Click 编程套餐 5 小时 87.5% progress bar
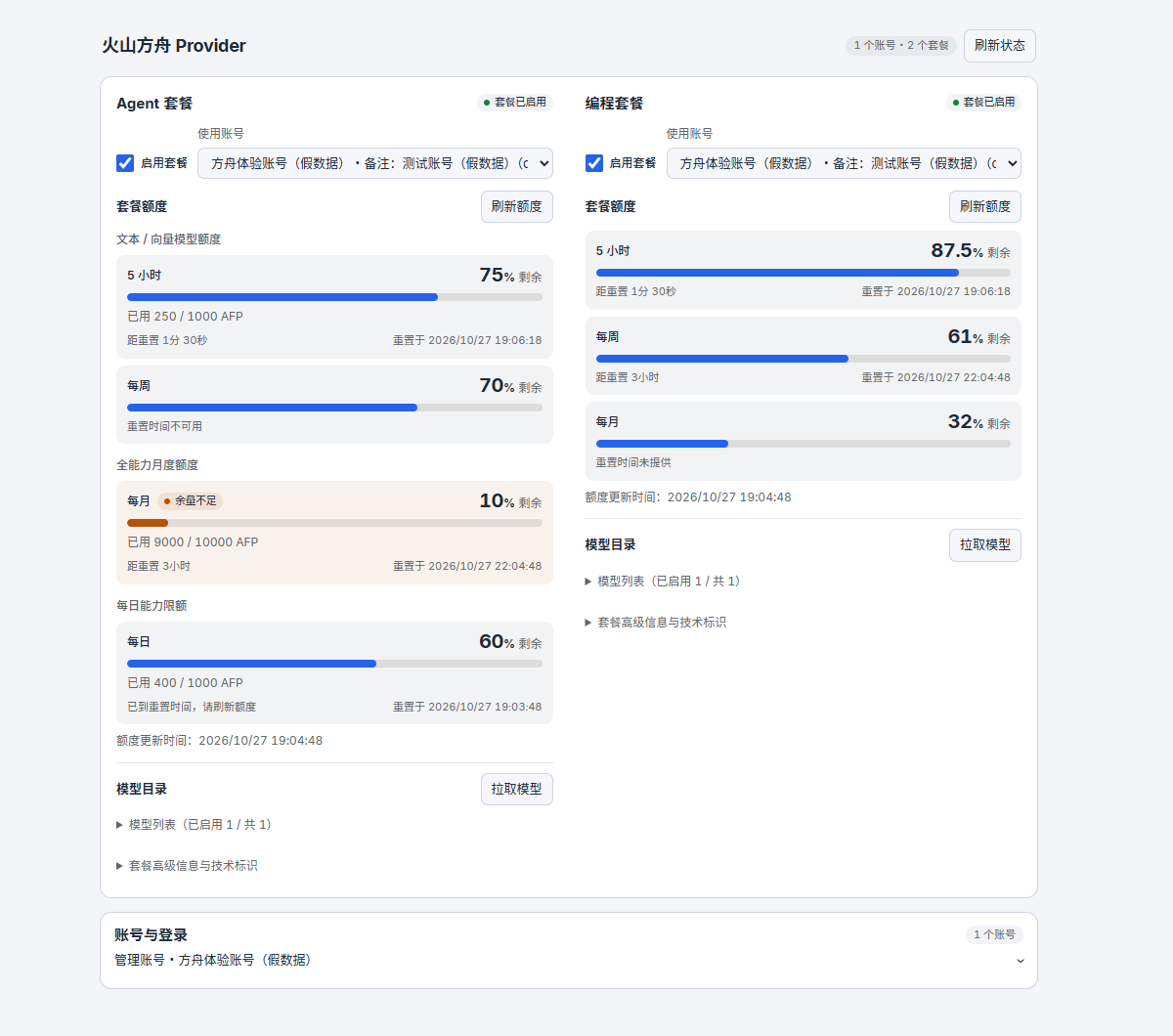 (x=804, y=273)
